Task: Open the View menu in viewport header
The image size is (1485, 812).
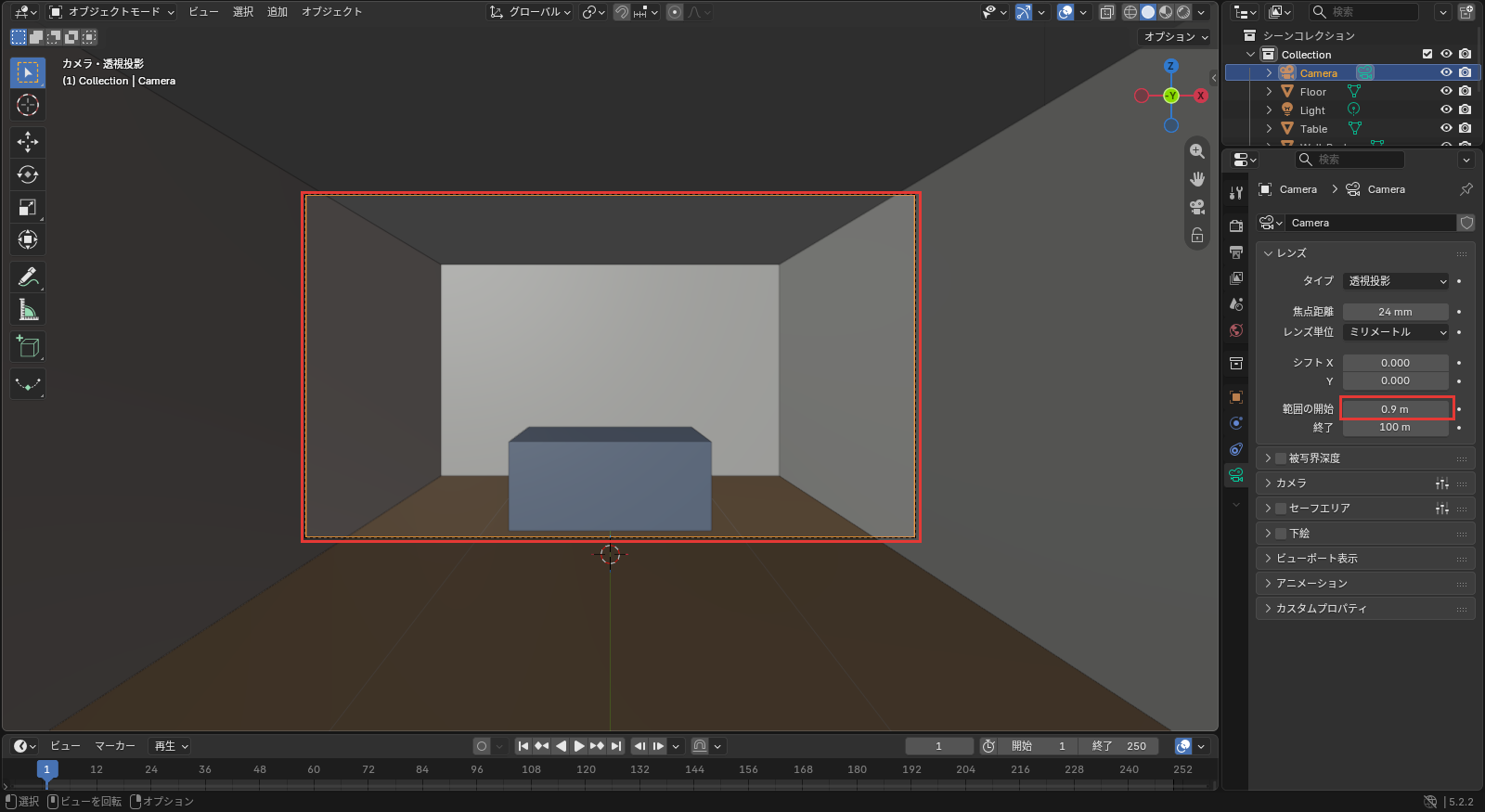Action: [x=203, y=12]
